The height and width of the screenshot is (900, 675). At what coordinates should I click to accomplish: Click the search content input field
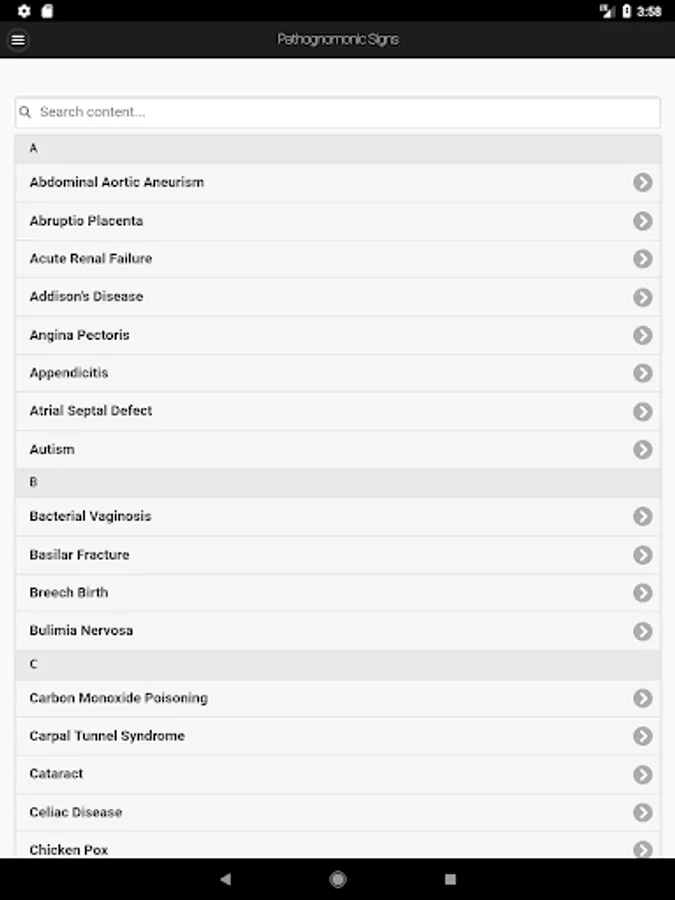(x=338, y=112)
